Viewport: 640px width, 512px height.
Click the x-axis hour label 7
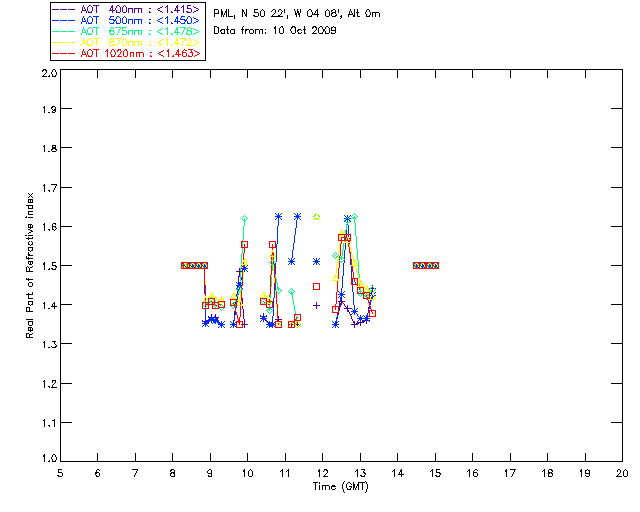[135, 473]
